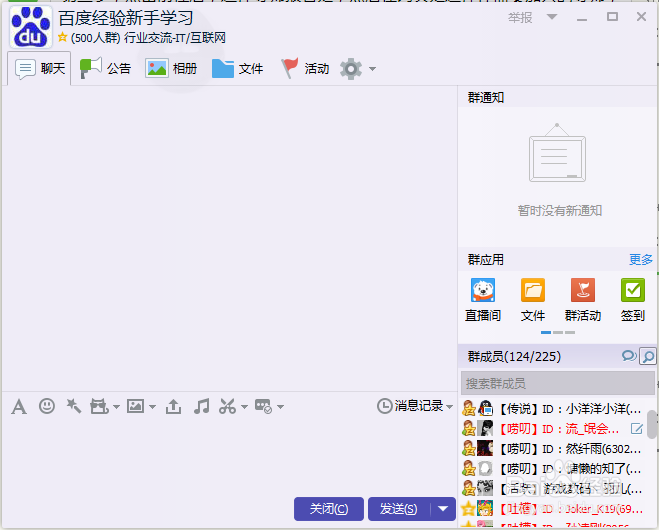
Task: Click the 关闭(C) button
Action: pos(329,509)
